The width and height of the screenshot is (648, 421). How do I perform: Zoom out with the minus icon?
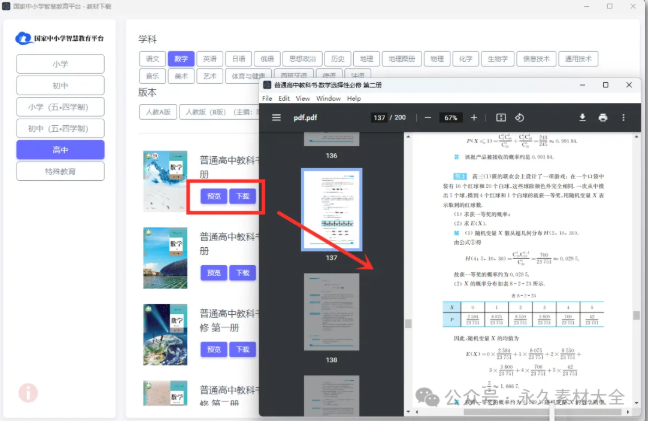click(428, 118)
